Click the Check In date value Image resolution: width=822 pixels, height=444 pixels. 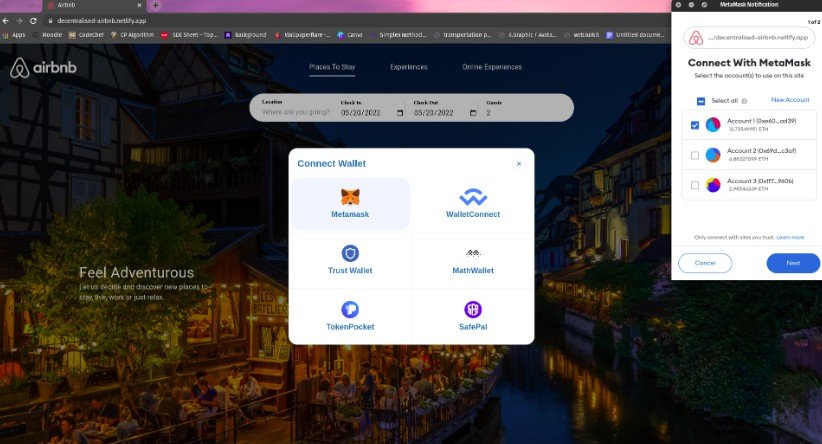click(361, 113)
